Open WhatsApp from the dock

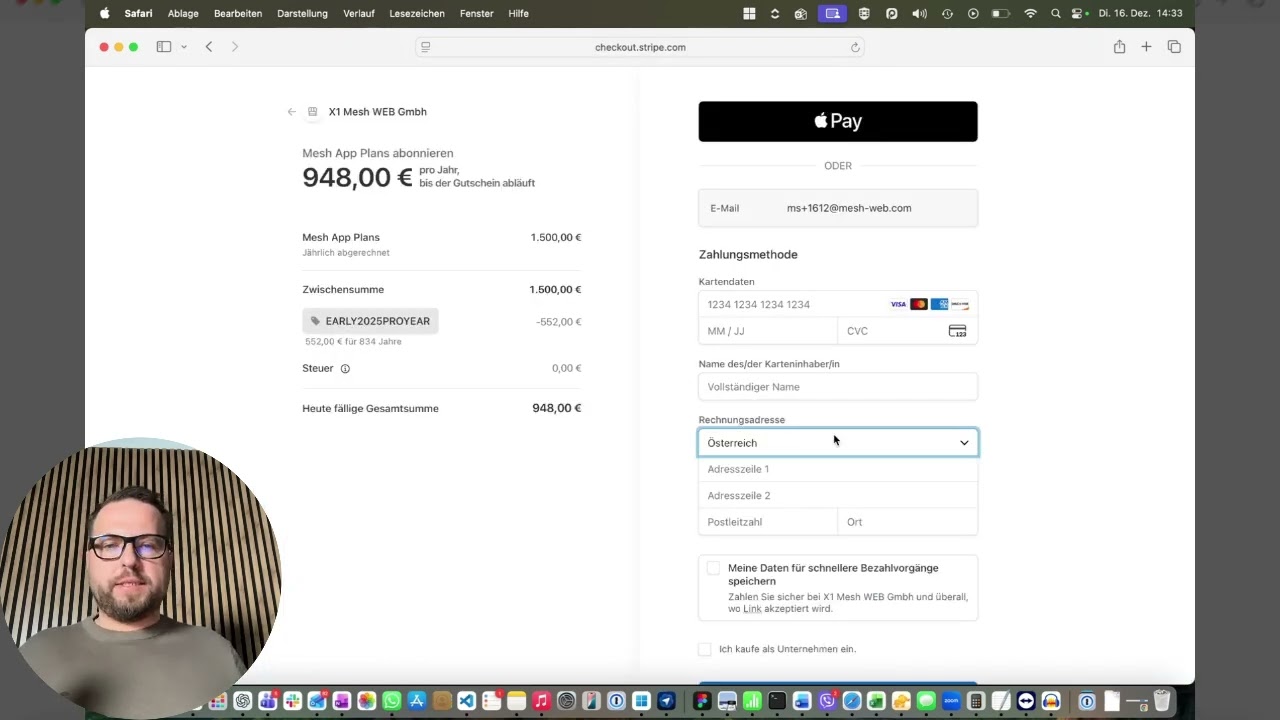tap(392, 701)
